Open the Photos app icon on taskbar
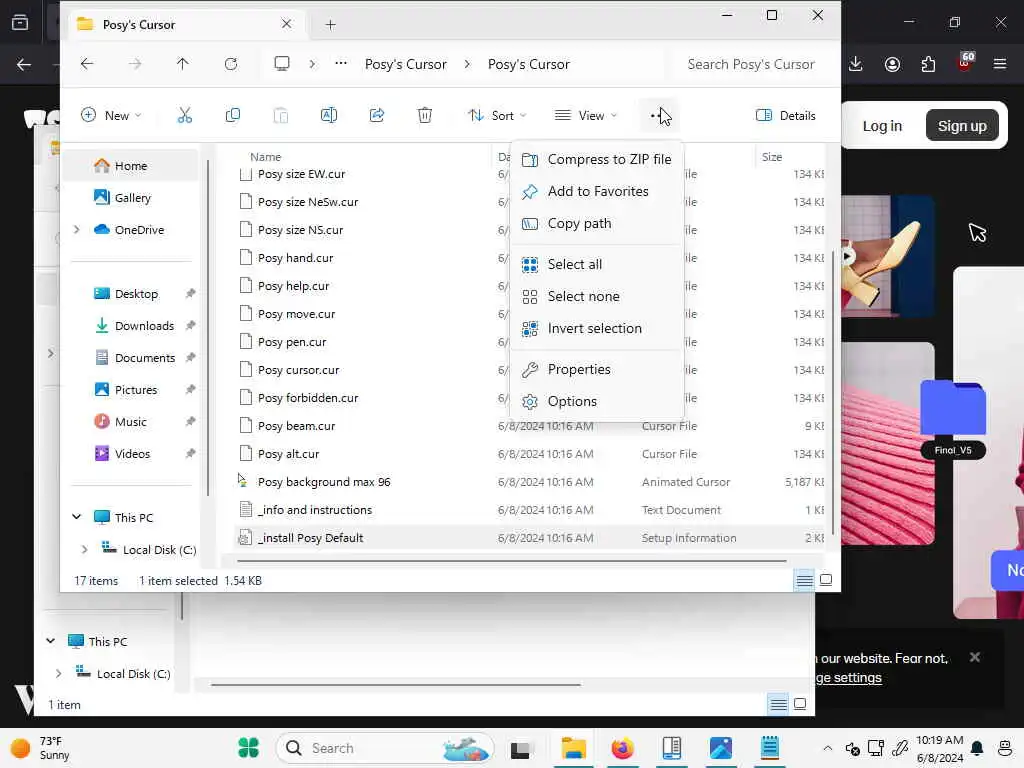1024x768 pixels. coord(721,748)
